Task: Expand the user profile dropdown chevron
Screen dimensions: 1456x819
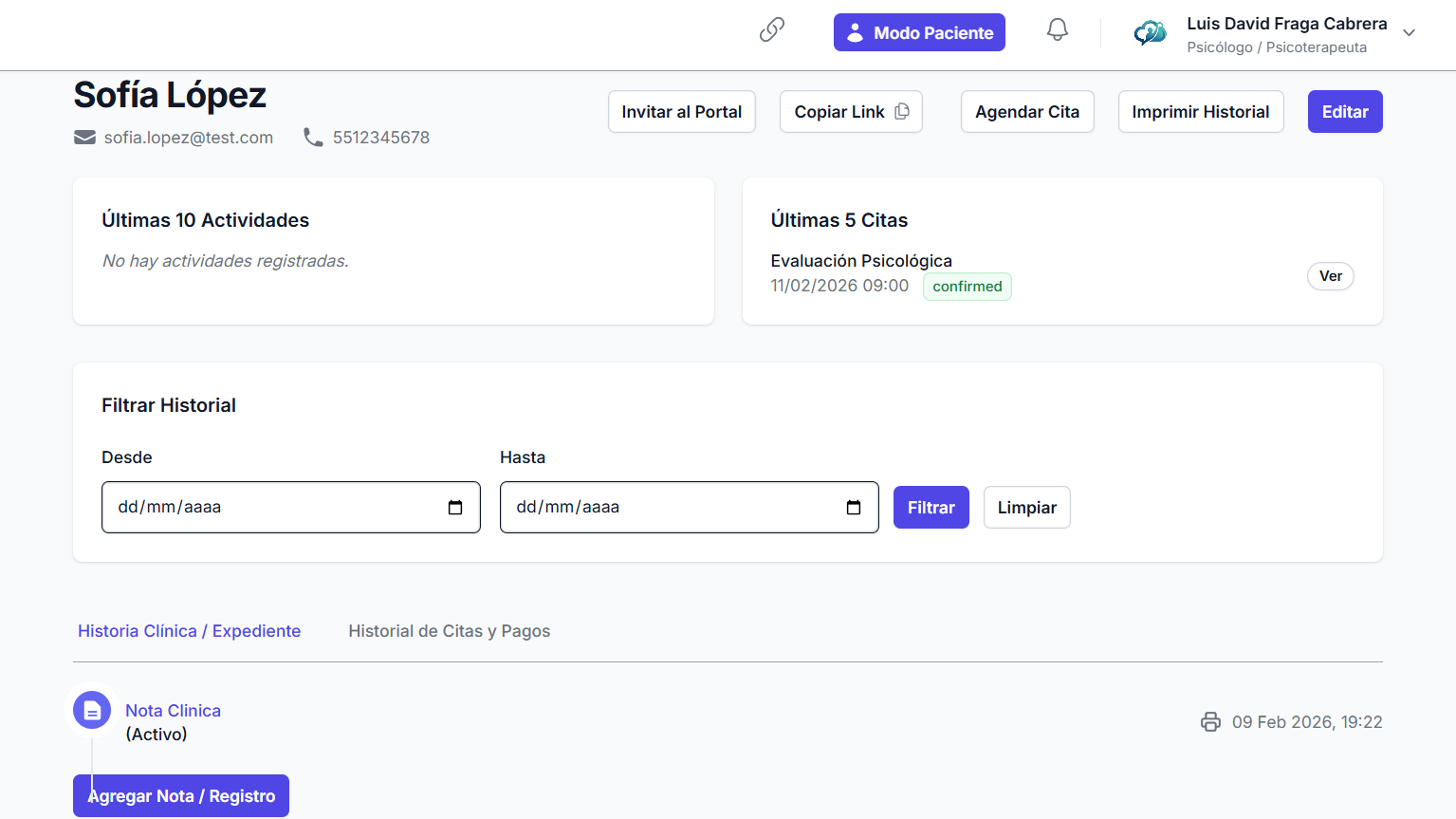Action: [1409, 33]
